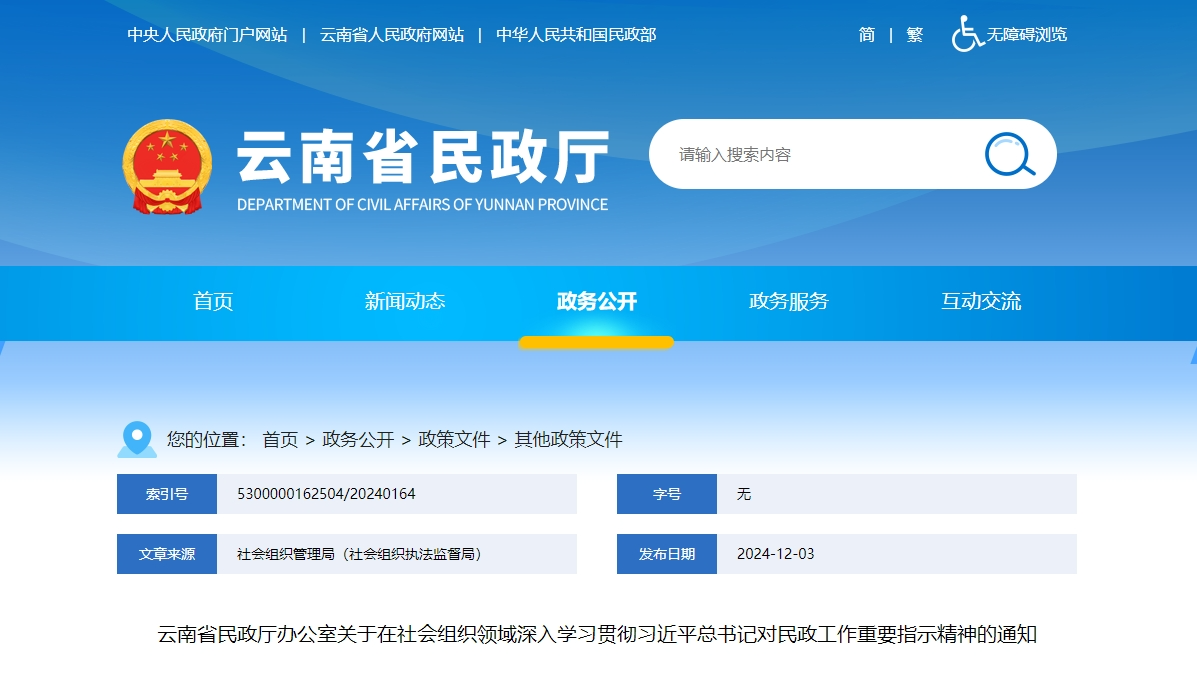Click the 字号 value 无
The height and width of the screenshot is (687, 1197).
[x=744, y=494]
